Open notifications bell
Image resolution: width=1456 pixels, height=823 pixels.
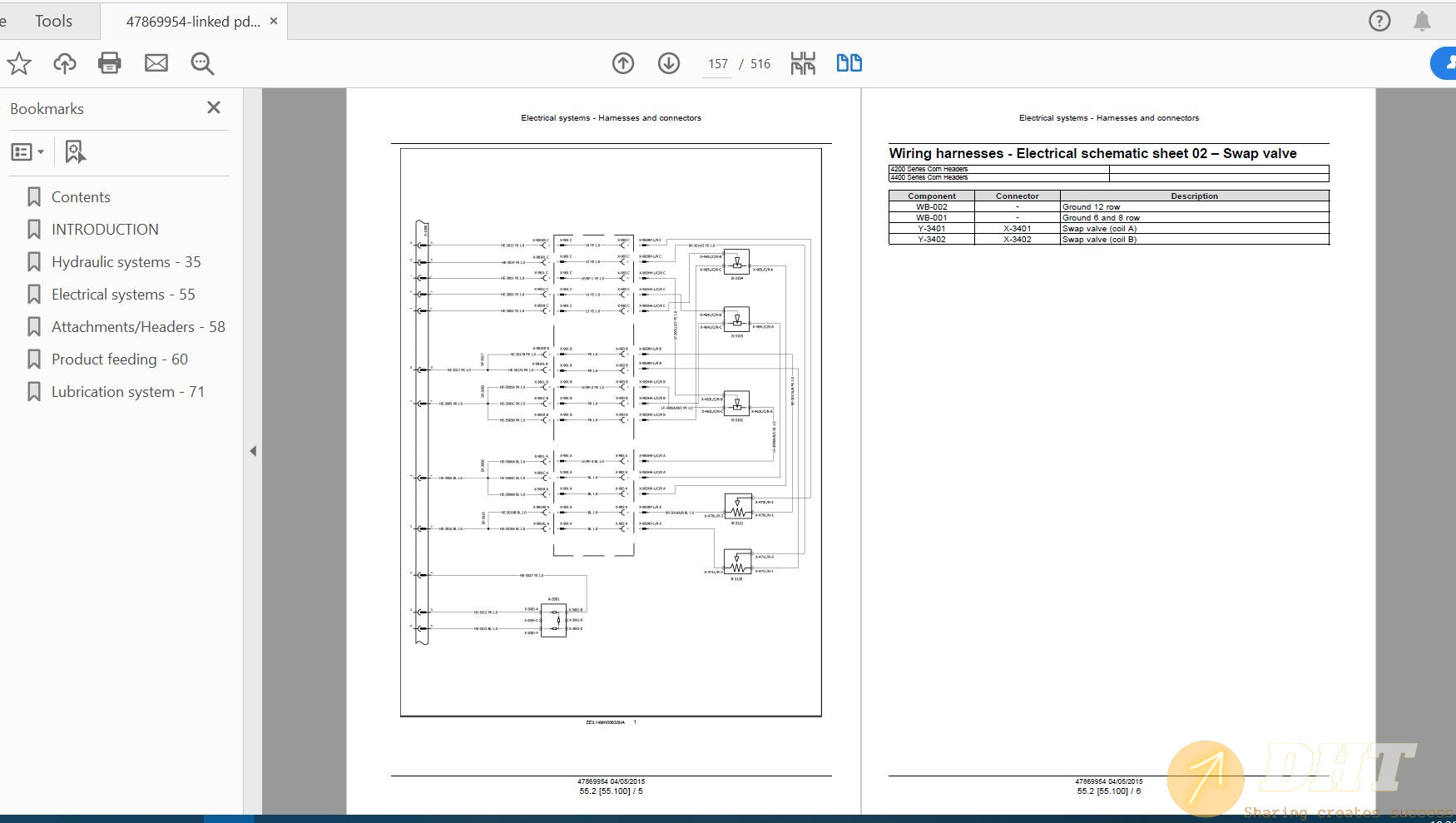(1422, 22)
